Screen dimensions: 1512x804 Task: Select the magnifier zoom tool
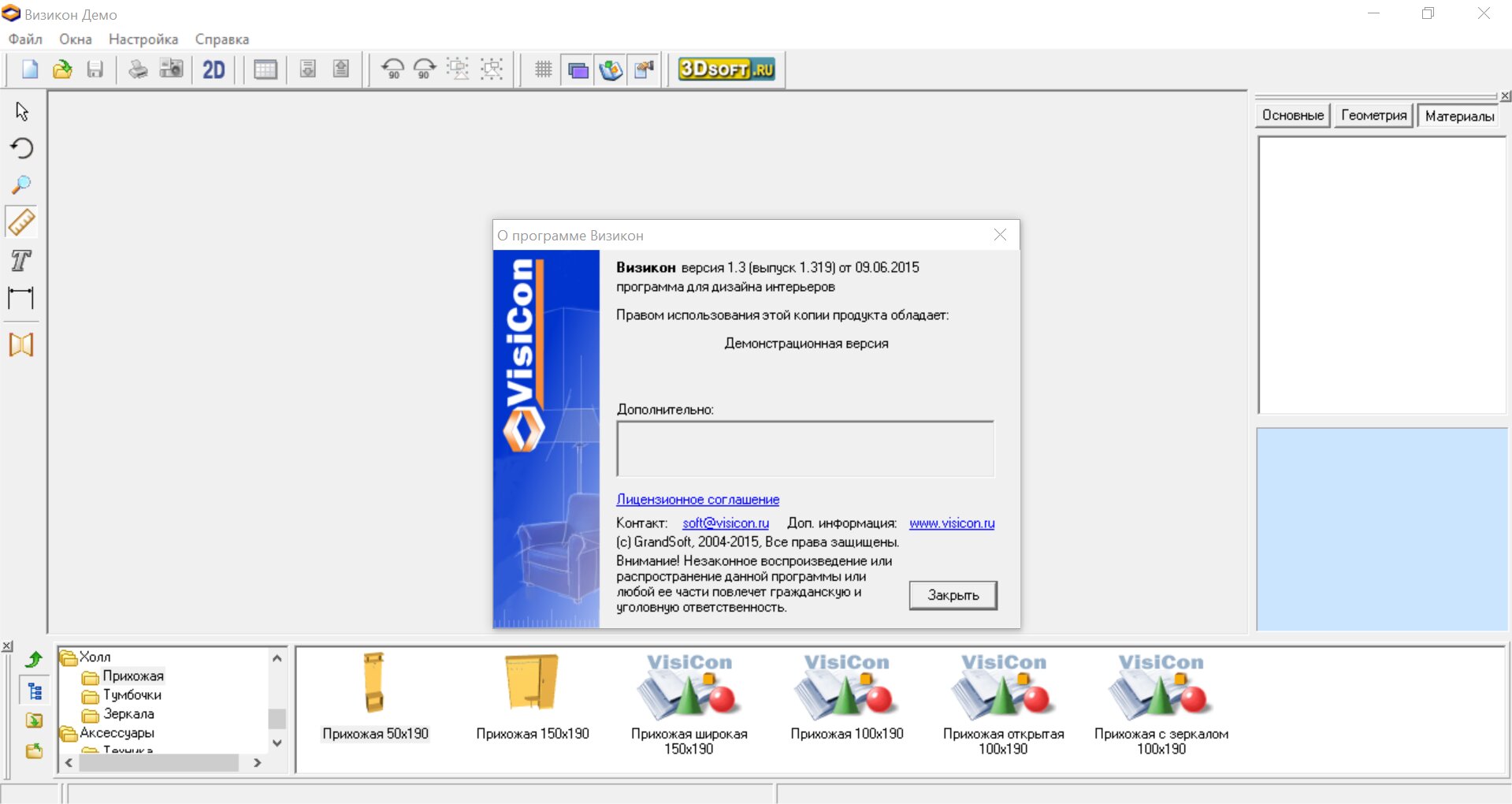point(21,185)
